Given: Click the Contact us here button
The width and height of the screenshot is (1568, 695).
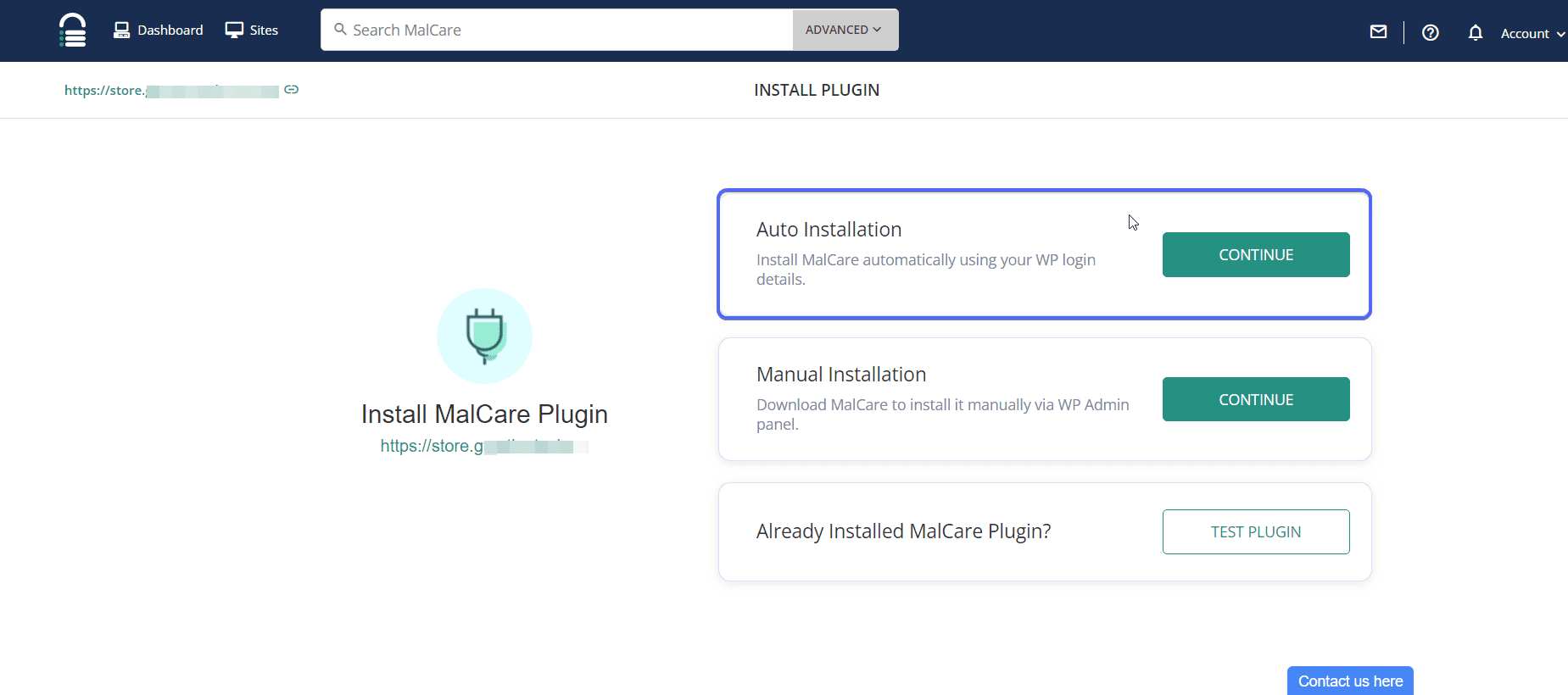Looking at the screenshot, I should click(1350, 681).
